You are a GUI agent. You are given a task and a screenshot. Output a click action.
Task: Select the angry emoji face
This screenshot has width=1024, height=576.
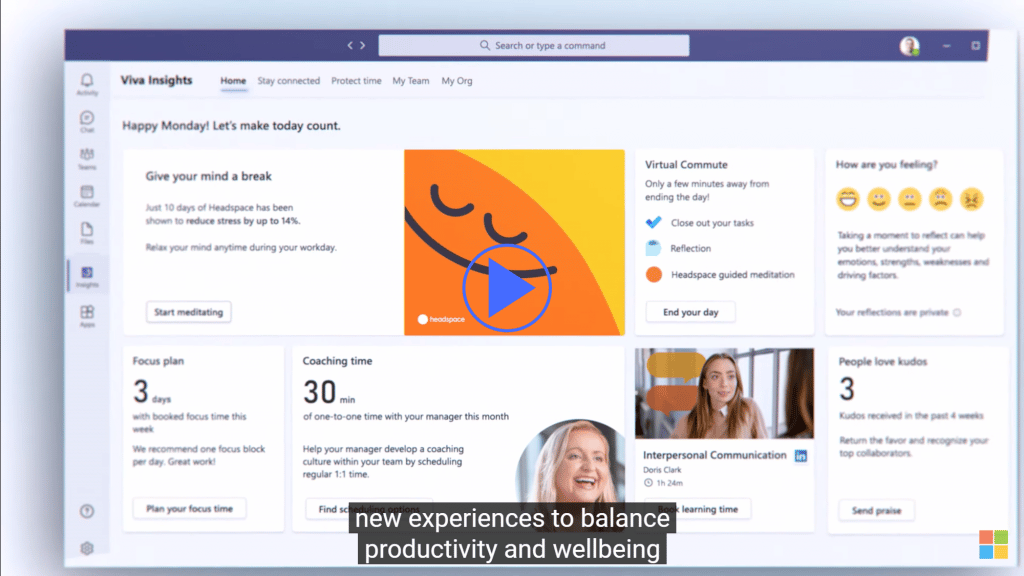tap(972, 199)
